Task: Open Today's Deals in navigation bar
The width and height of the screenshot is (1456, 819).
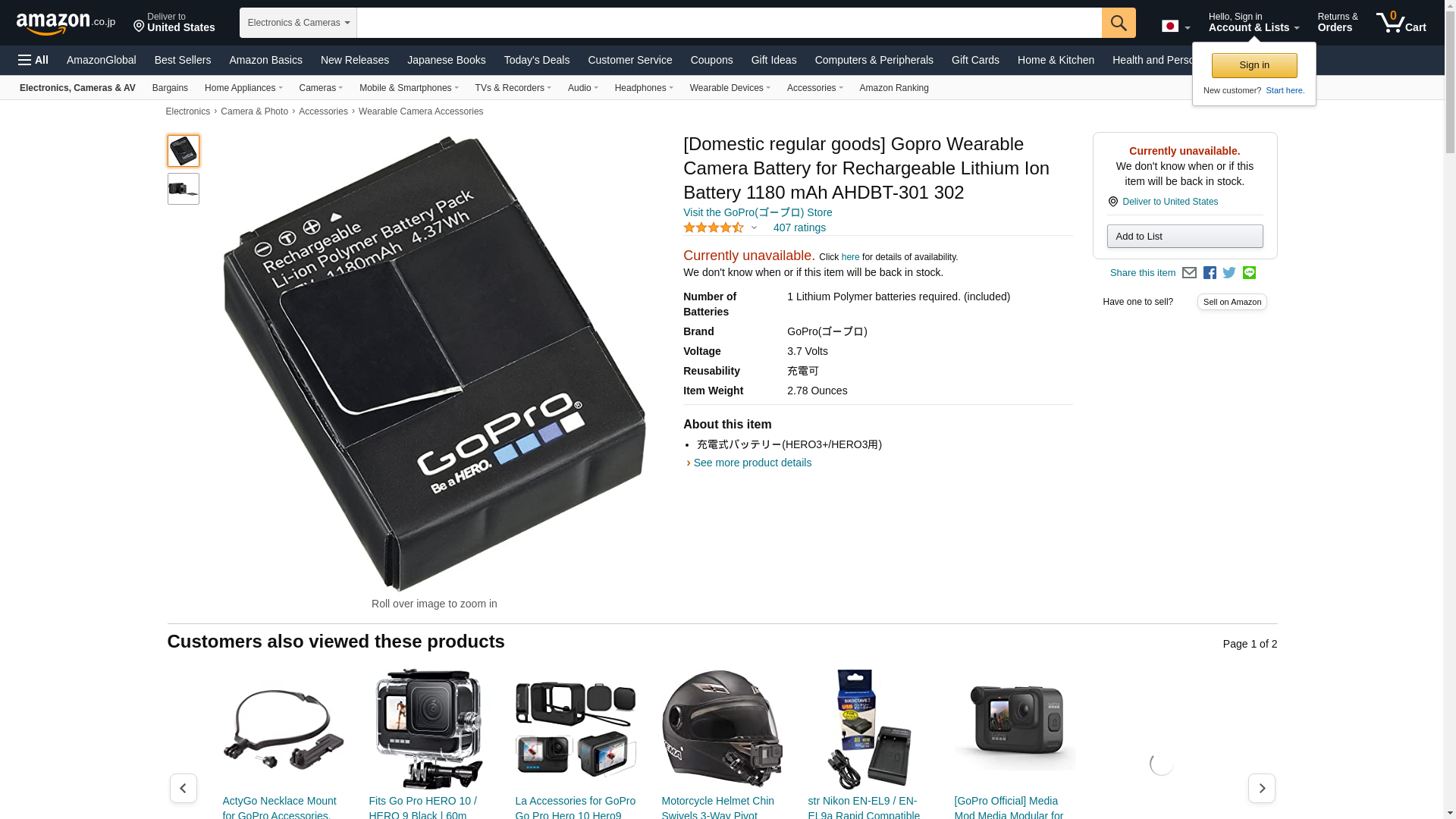Action: [537, 60]
